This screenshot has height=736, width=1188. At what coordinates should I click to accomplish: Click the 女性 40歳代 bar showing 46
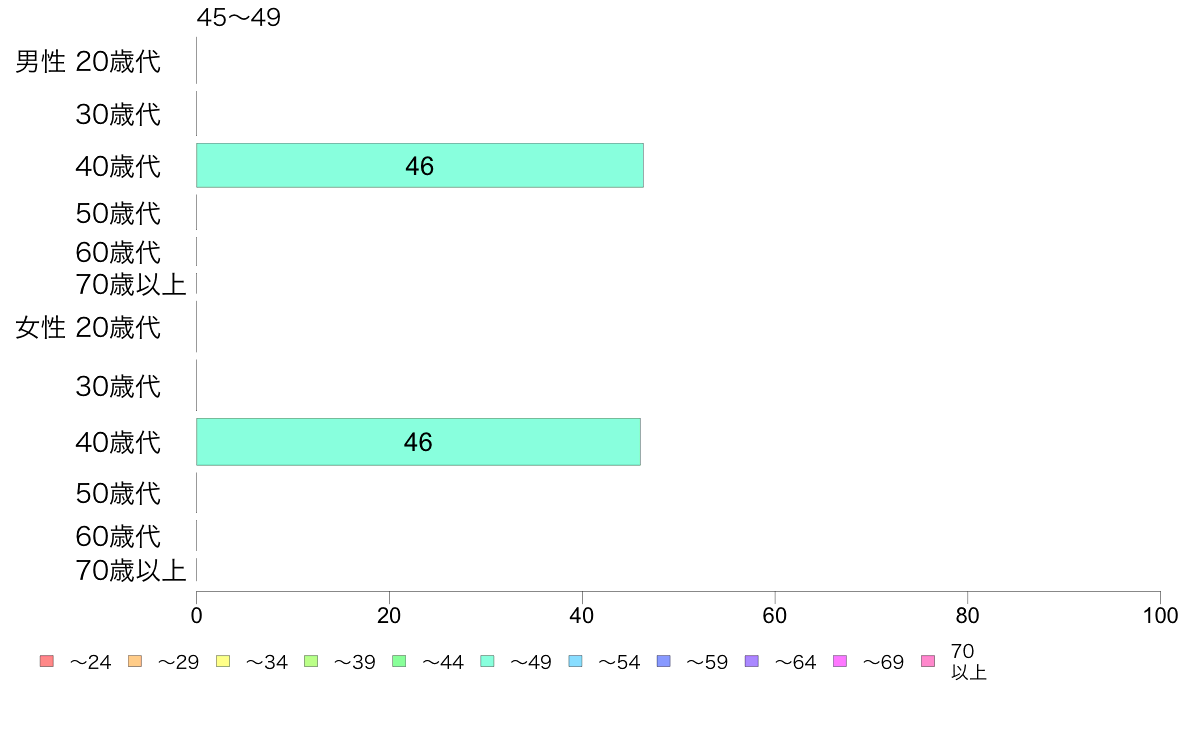[x=418, y=442]
